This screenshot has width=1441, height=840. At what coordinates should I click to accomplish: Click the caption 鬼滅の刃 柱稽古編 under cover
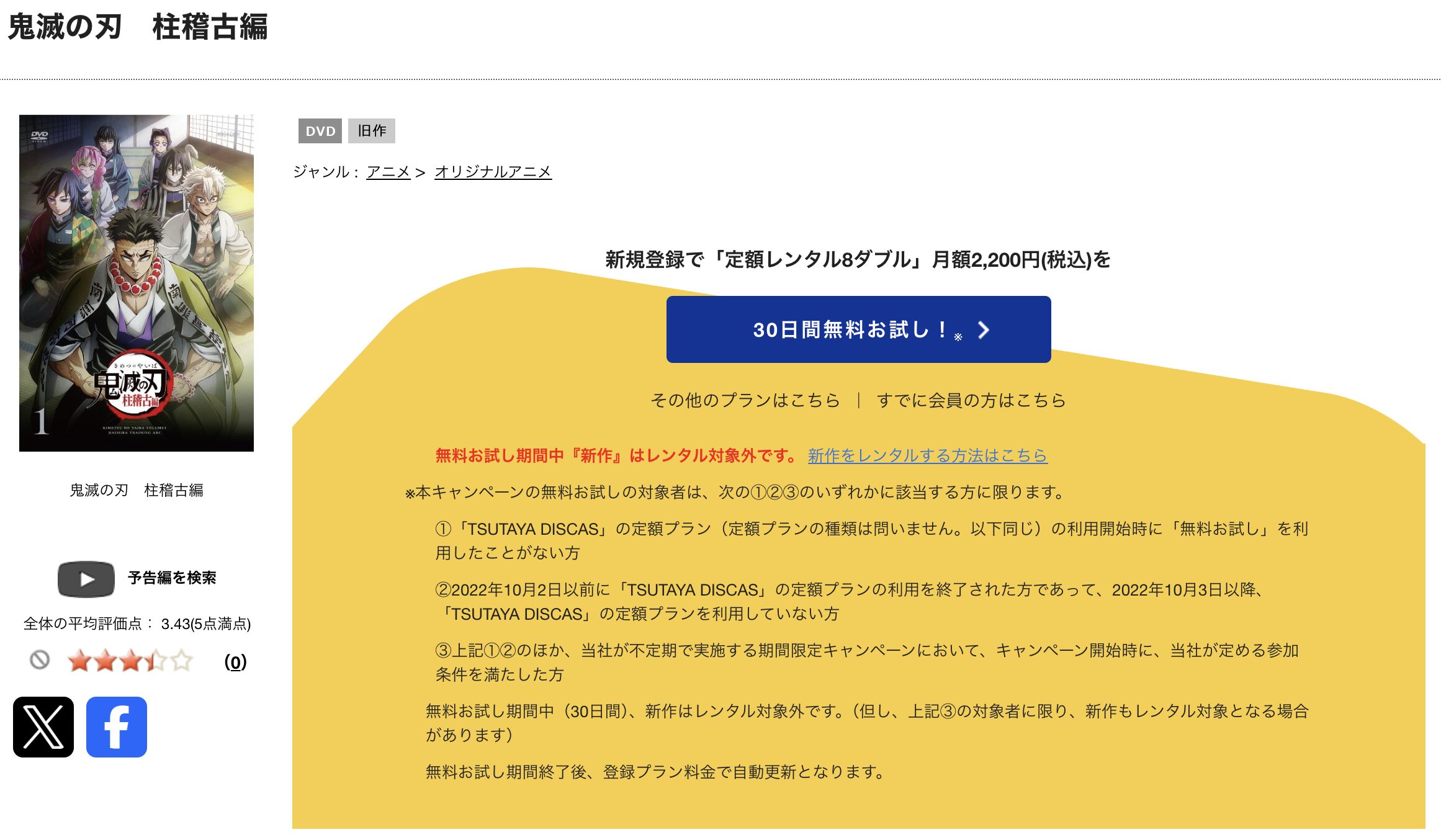pos(137,490)
